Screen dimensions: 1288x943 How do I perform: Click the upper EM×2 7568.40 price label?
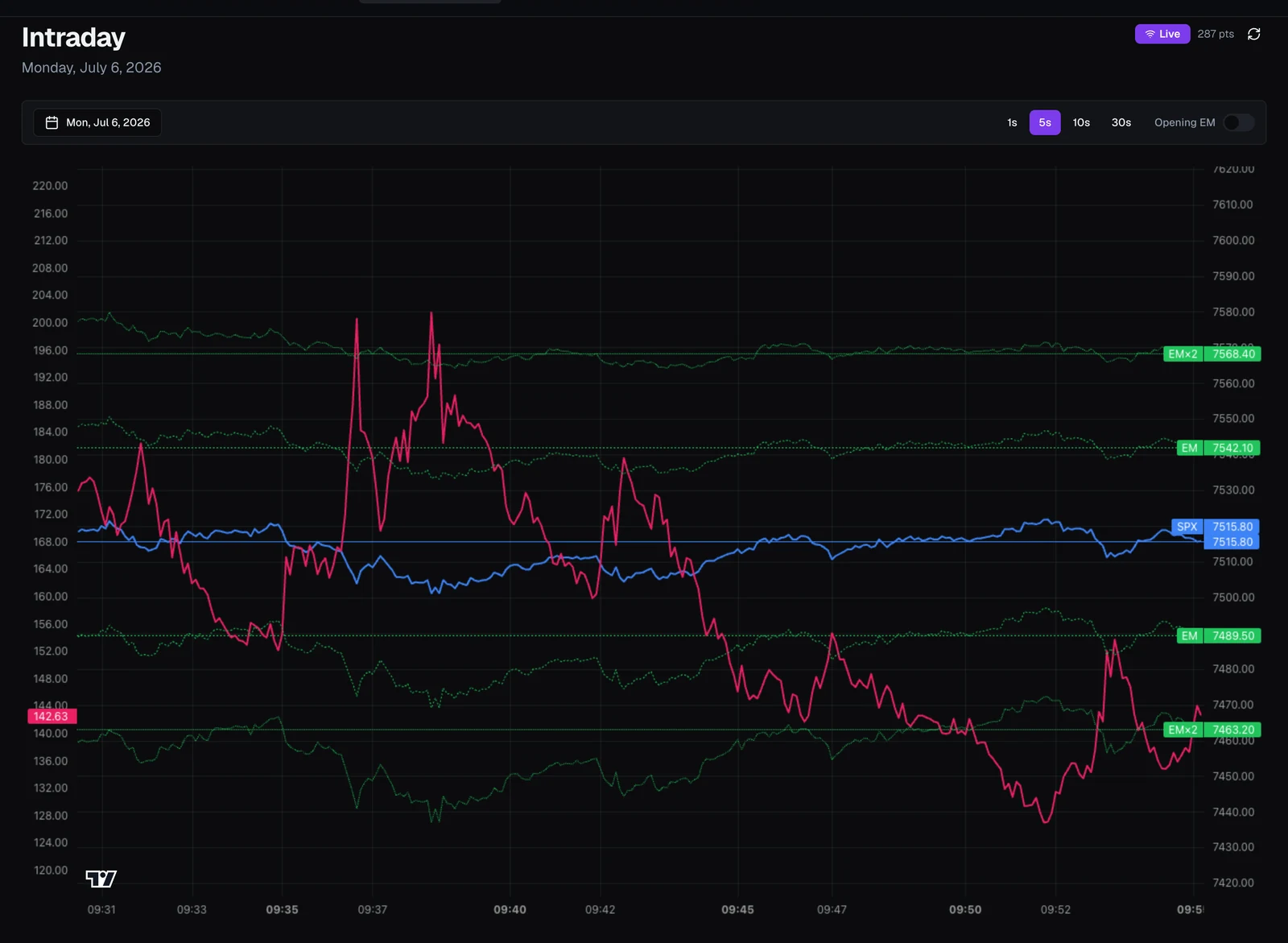(x=1212, y=354)
